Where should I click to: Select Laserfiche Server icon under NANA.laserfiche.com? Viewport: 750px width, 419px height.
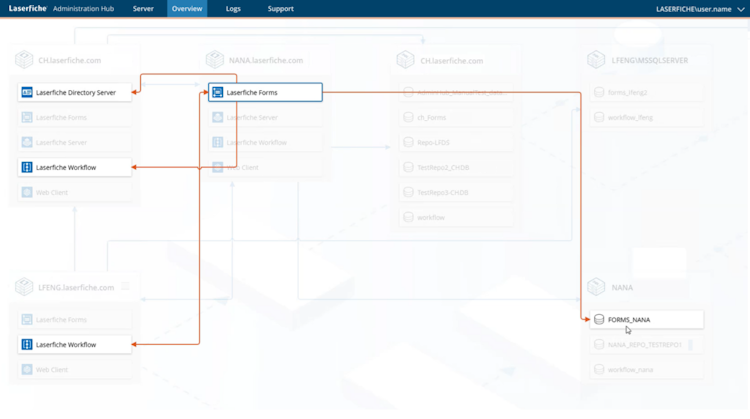click(218, 117)
